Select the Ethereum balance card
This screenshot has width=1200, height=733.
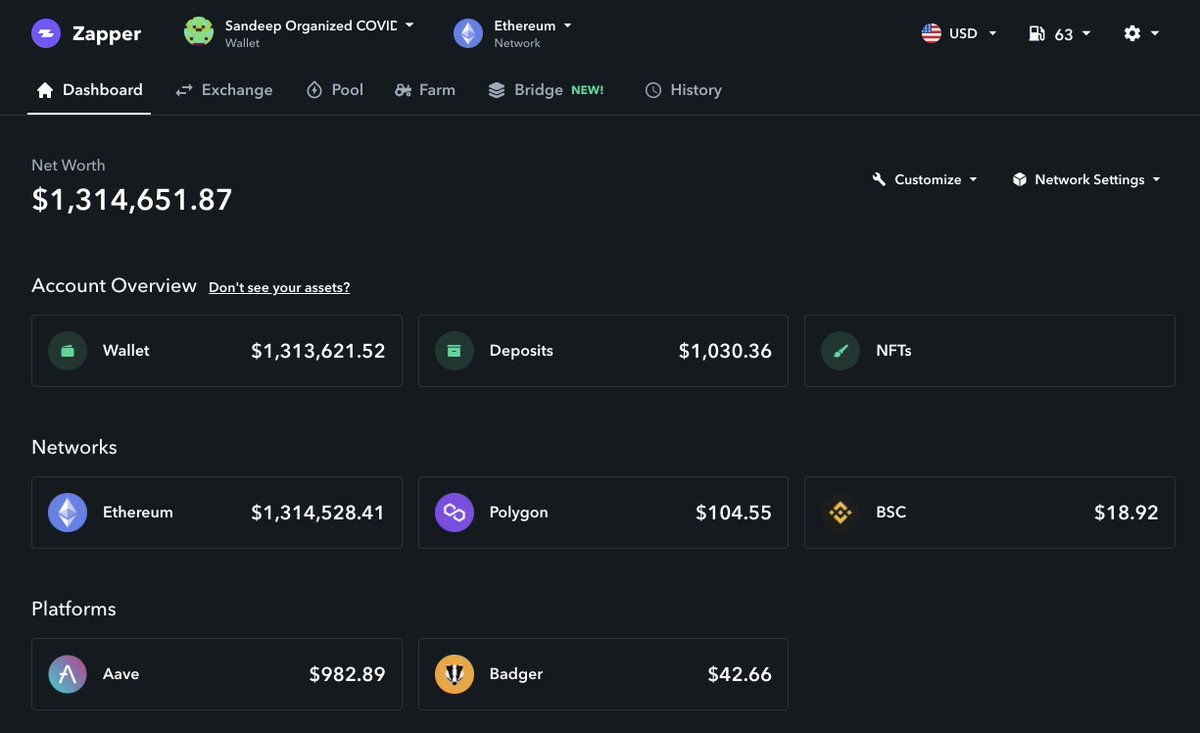[217, 512]
